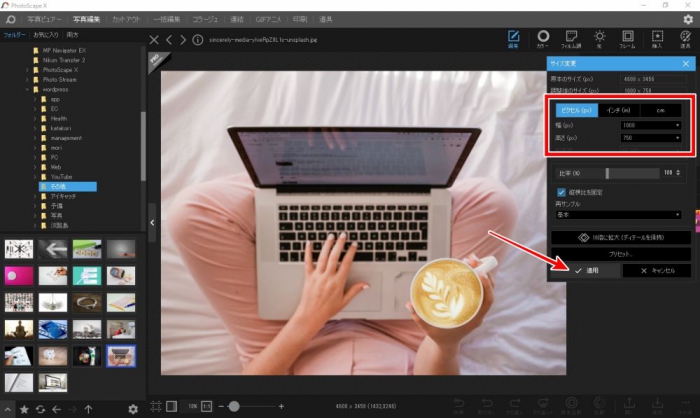Screen dimensions: 700x418
Task: Open the 再サンプル resample dropdown
Action: coord(618,215)
